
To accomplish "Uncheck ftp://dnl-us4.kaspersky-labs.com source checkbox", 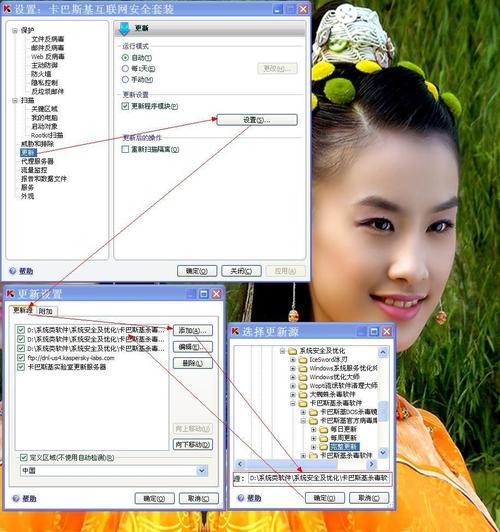I will [21, 358].
